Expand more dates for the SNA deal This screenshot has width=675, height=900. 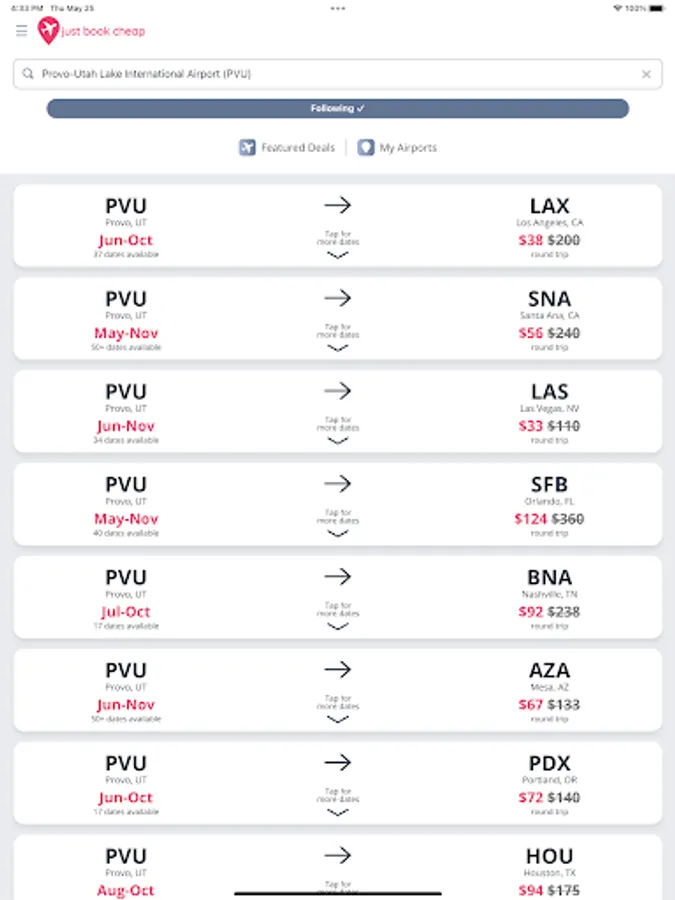click(338, 348)
